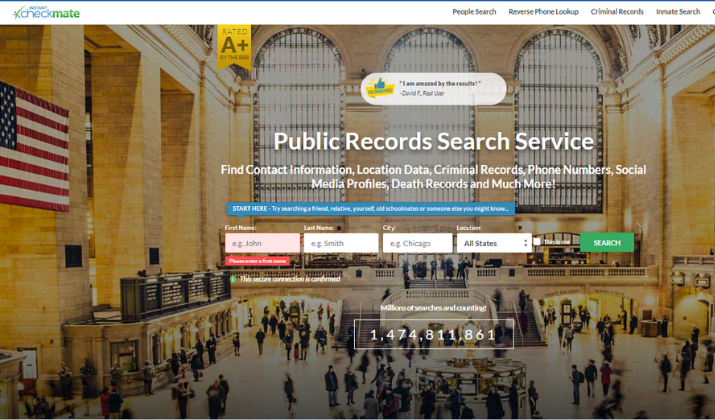
Task: Focus the City input field
Action: (x=417, y=243)
